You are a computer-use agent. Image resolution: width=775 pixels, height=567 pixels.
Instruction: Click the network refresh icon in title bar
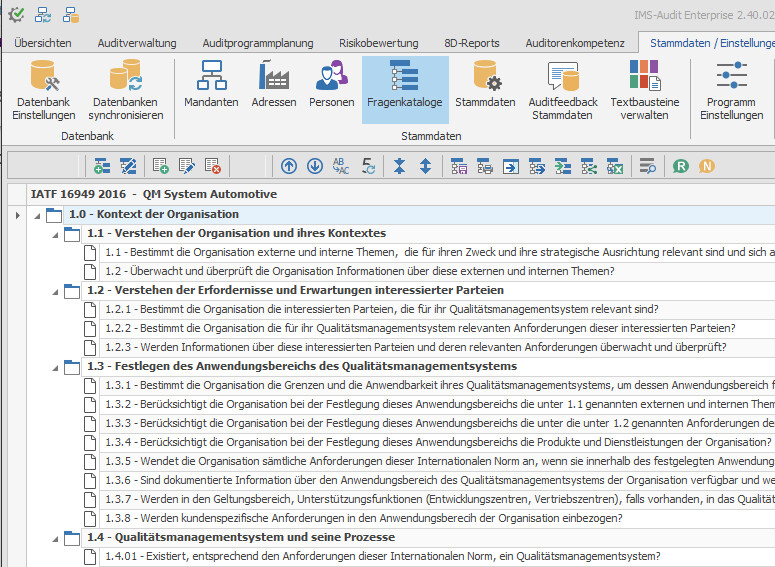click(43, 15)
